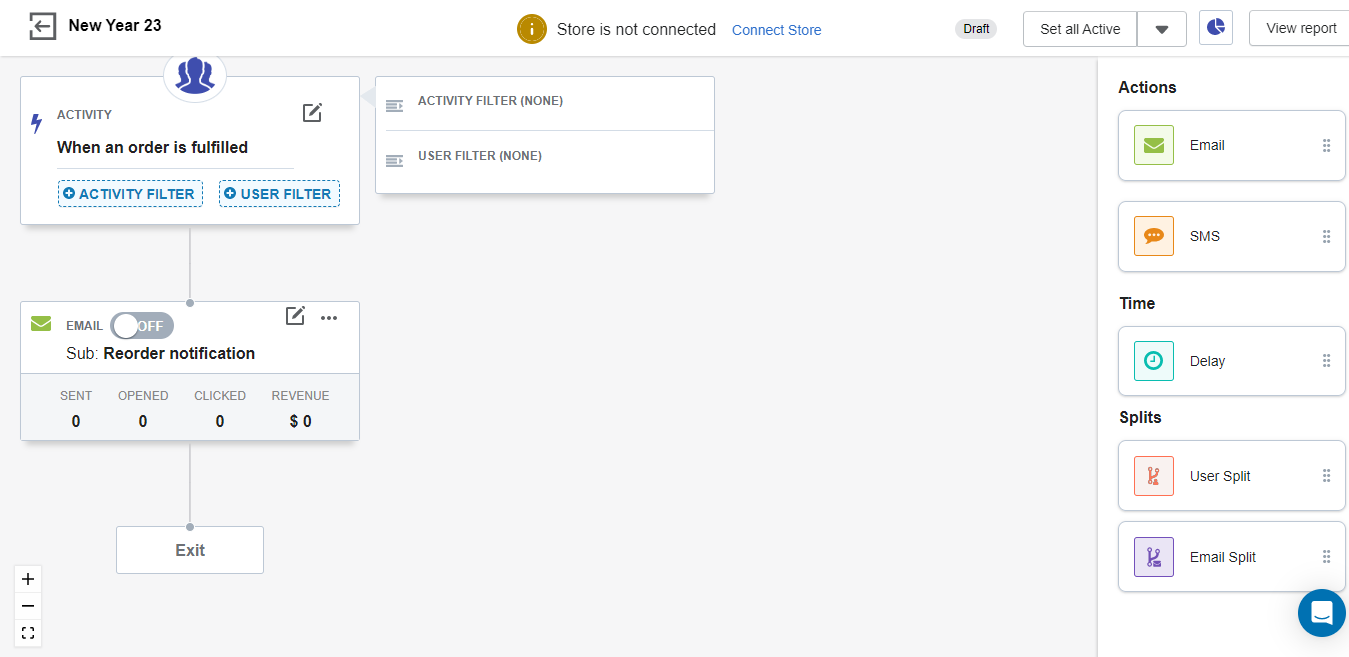Image resolution: width=1349 pixels, height=657 pixels.
Task: Click the Email action card label
Action: [x=1207, y=145]
